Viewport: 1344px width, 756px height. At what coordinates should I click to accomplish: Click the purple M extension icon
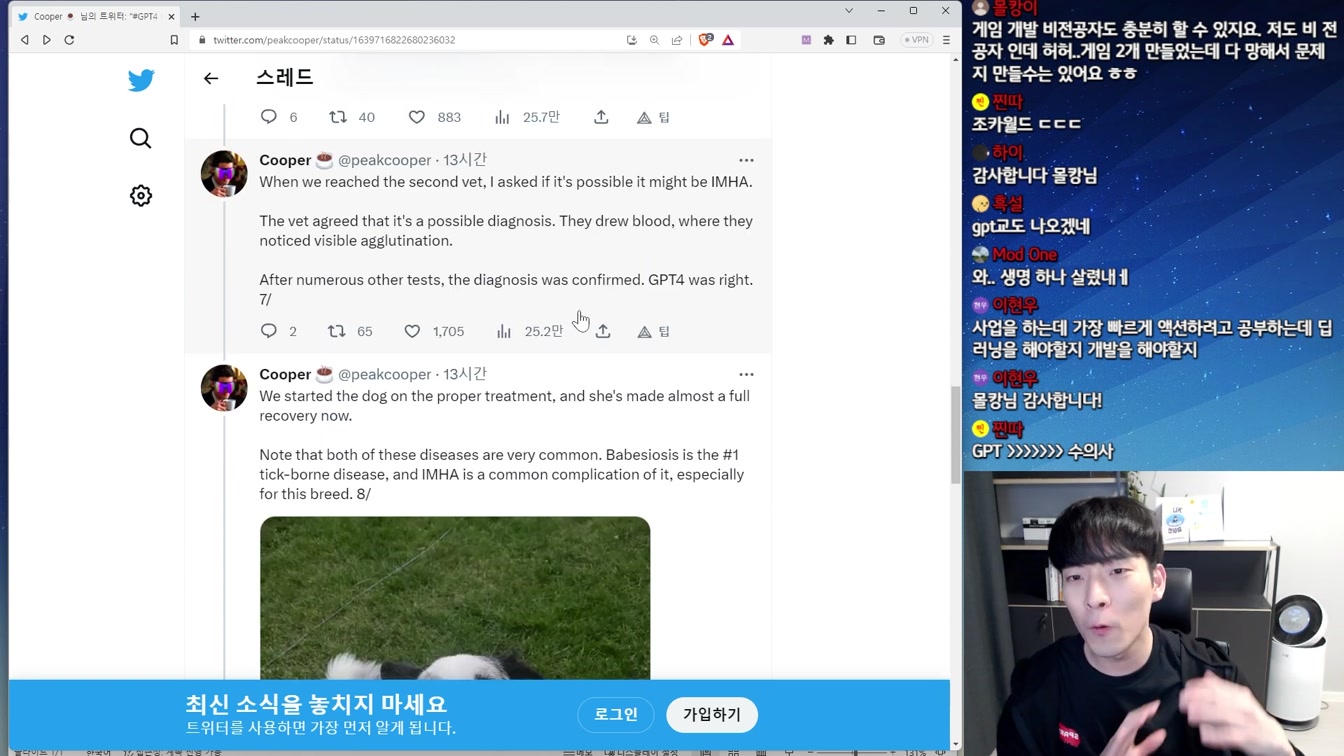pyautogui.click(x=806, y=40)
